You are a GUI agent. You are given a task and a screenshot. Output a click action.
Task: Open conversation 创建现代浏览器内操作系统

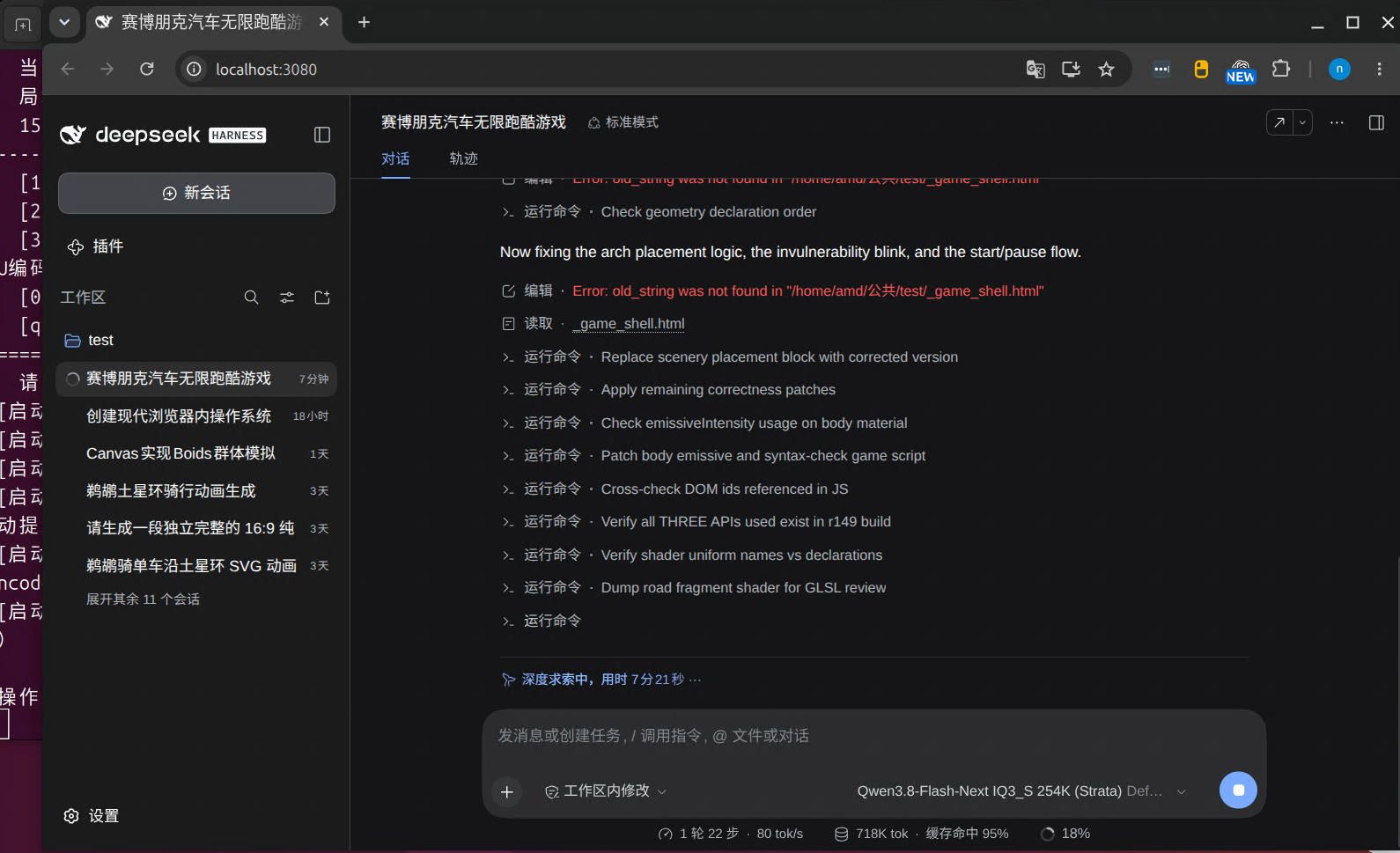coord(196,415)
